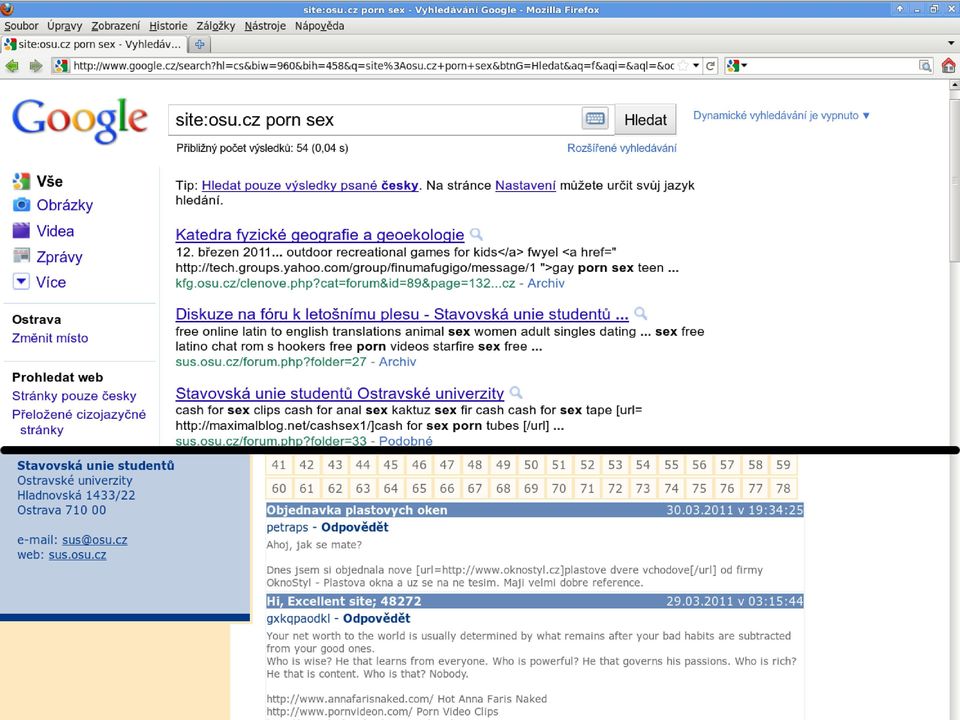Open the Katedra fyzické geografie a geoekologie result

pos(320,234)
